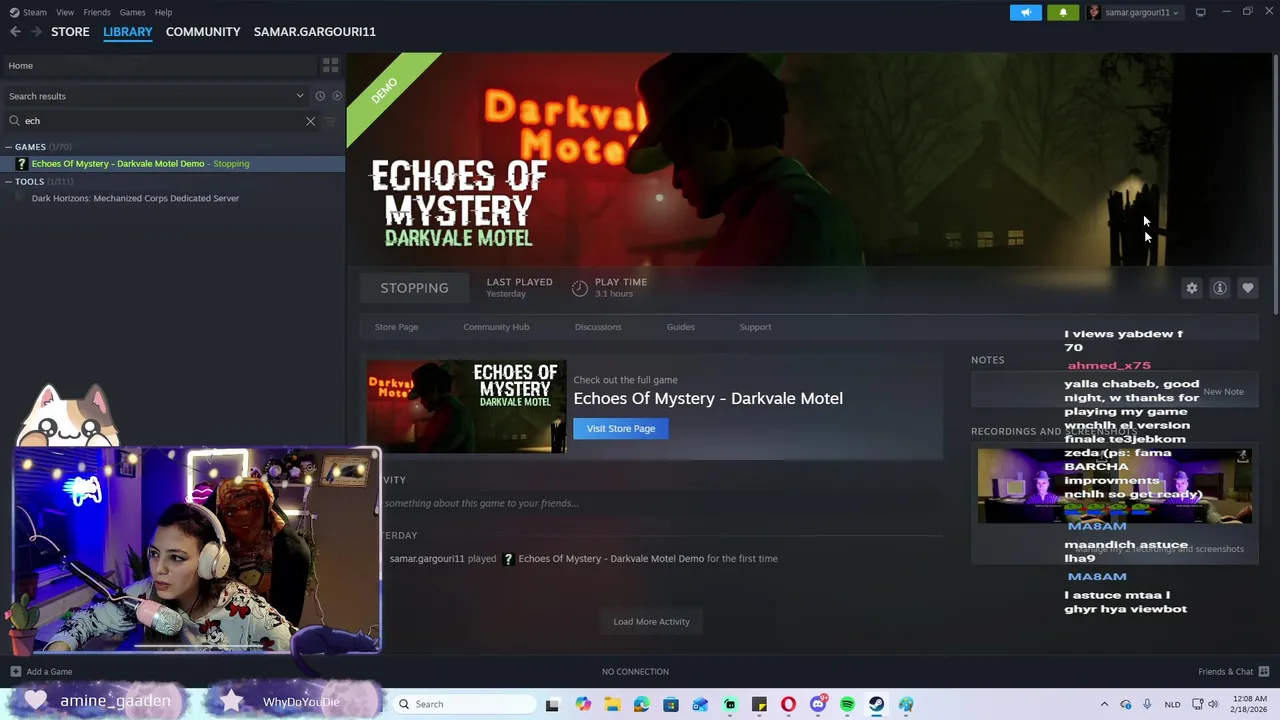This screenshot has width=1280, height=720.
Task: Click the Windows taskbar Search box
Action: click(x=462, y=704)
